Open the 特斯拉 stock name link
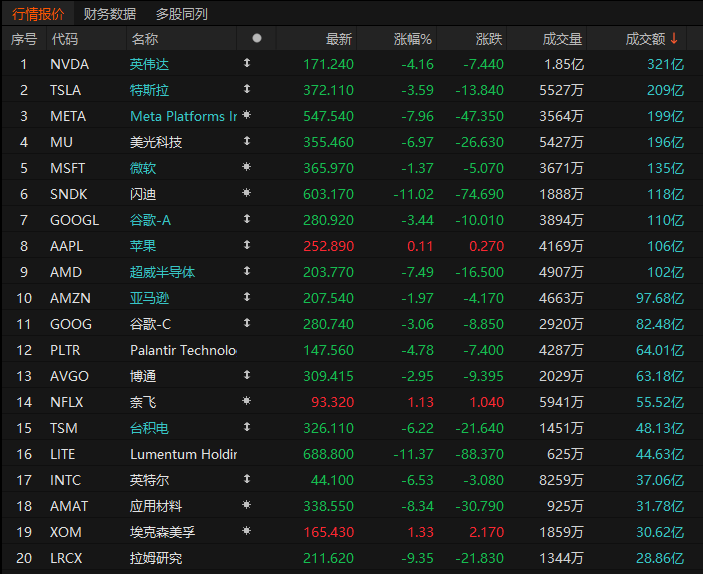 (149, 90)
